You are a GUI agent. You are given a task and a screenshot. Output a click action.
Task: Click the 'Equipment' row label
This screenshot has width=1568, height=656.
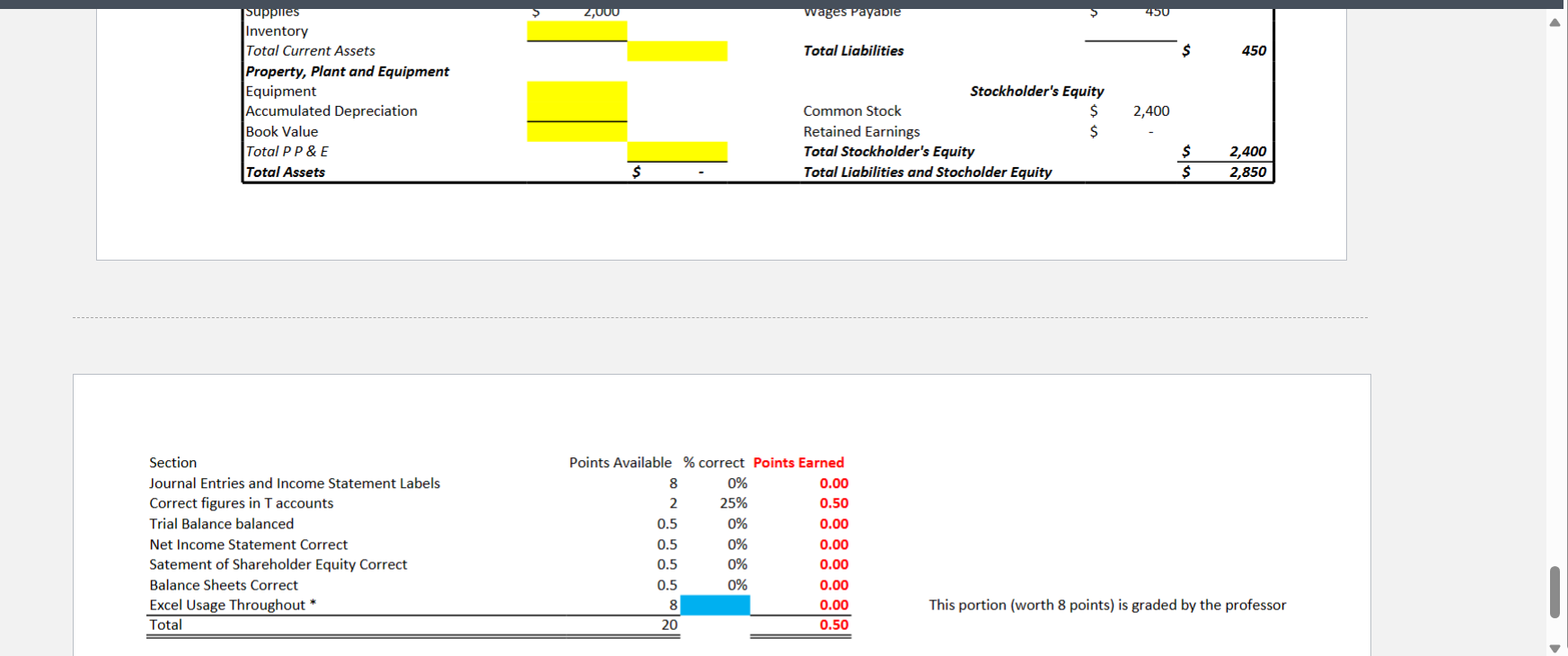coord(281,91)
